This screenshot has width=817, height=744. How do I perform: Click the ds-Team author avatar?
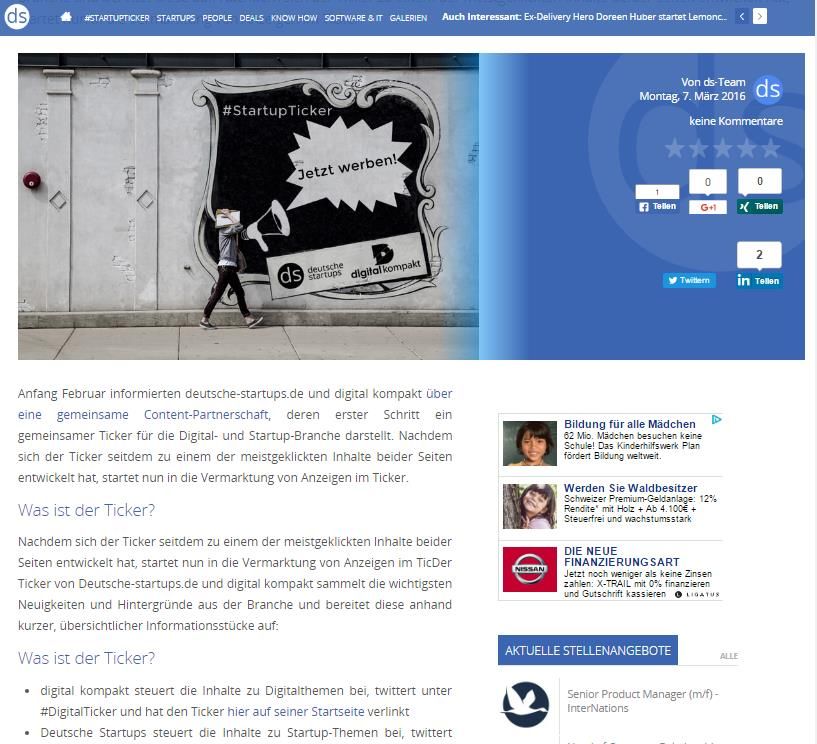click(x=768, y=90)
